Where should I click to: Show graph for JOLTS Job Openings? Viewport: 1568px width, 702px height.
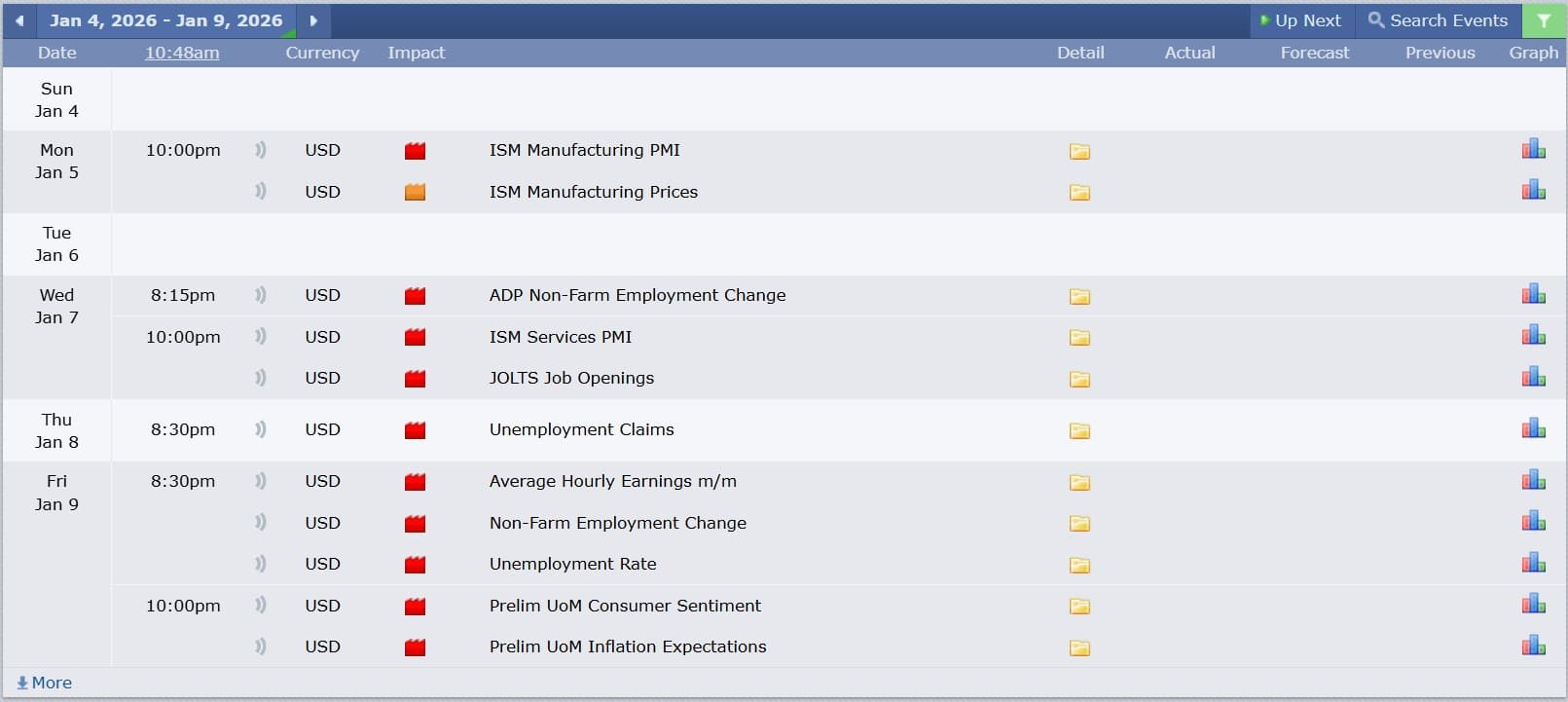[1533, 377]
